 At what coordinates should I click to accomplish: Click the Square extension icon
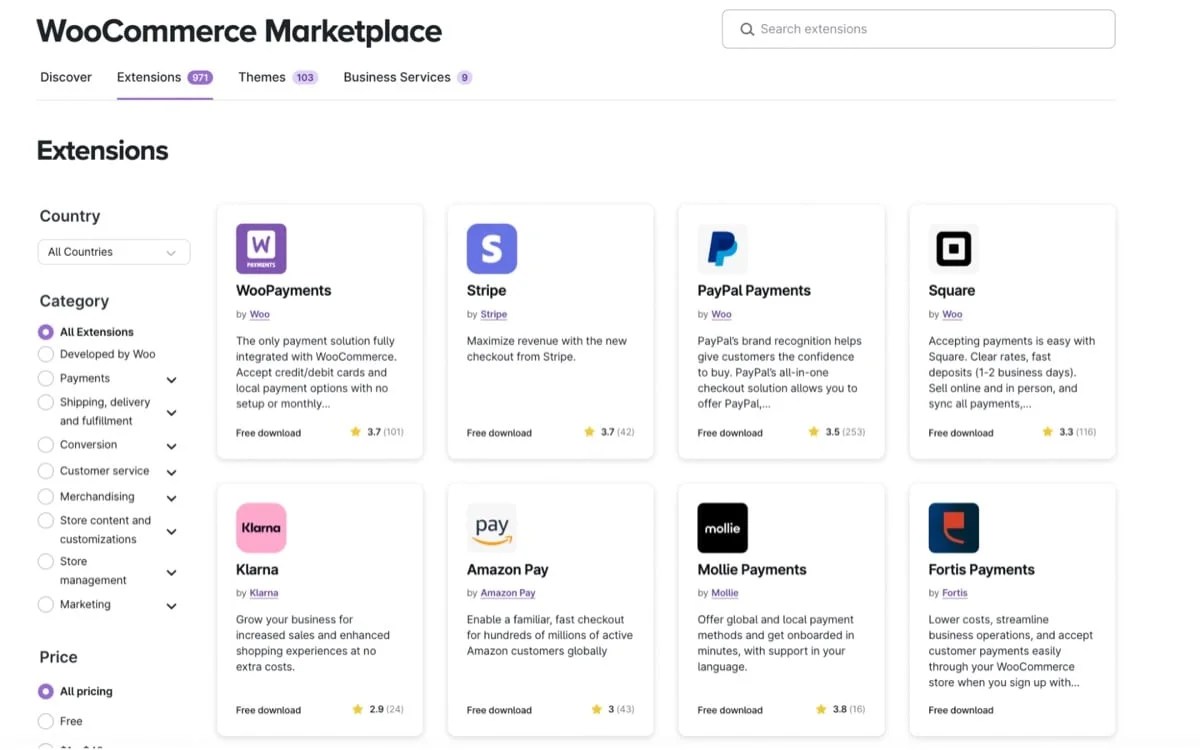(x=953, y=248)
